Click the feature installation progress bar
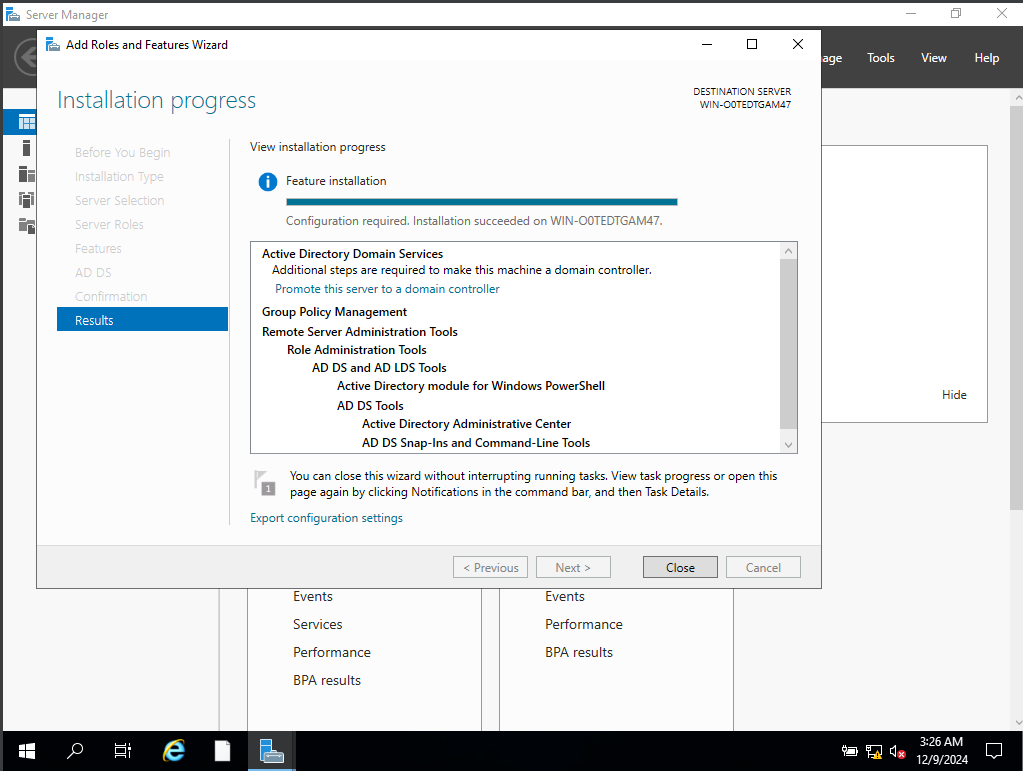1023x771 pixels. pyautogui.click(x=481, y=202)
